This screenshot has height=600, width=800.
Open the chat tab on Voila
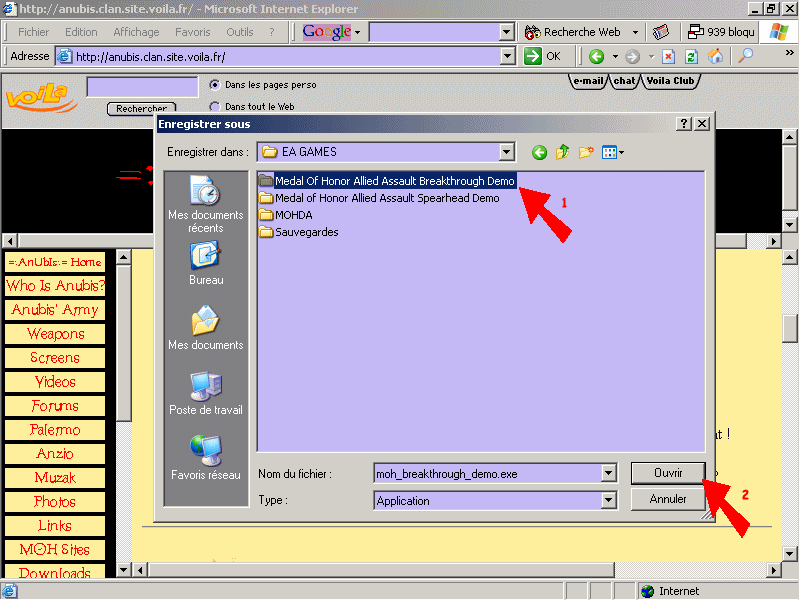tap(624, 81)
